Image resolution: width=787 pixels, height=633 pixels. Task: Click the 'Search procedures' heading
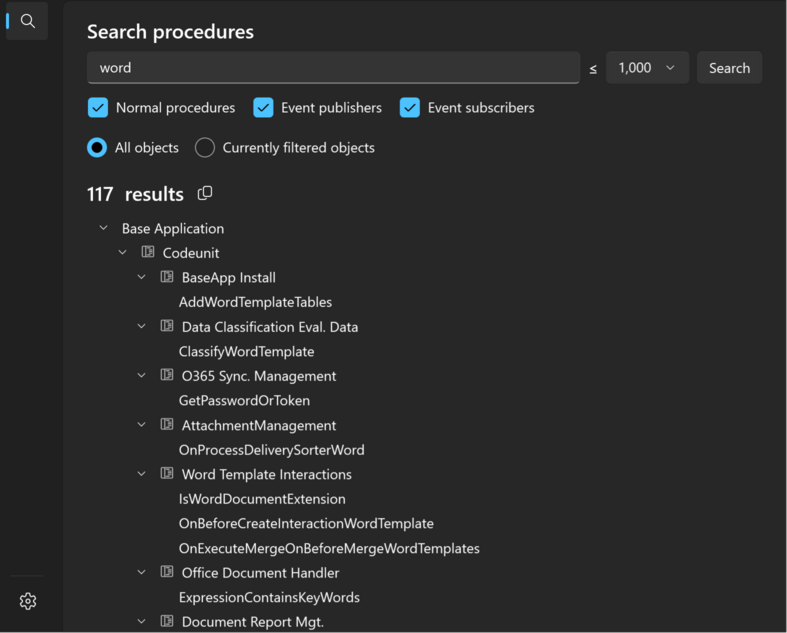point(171,32)
